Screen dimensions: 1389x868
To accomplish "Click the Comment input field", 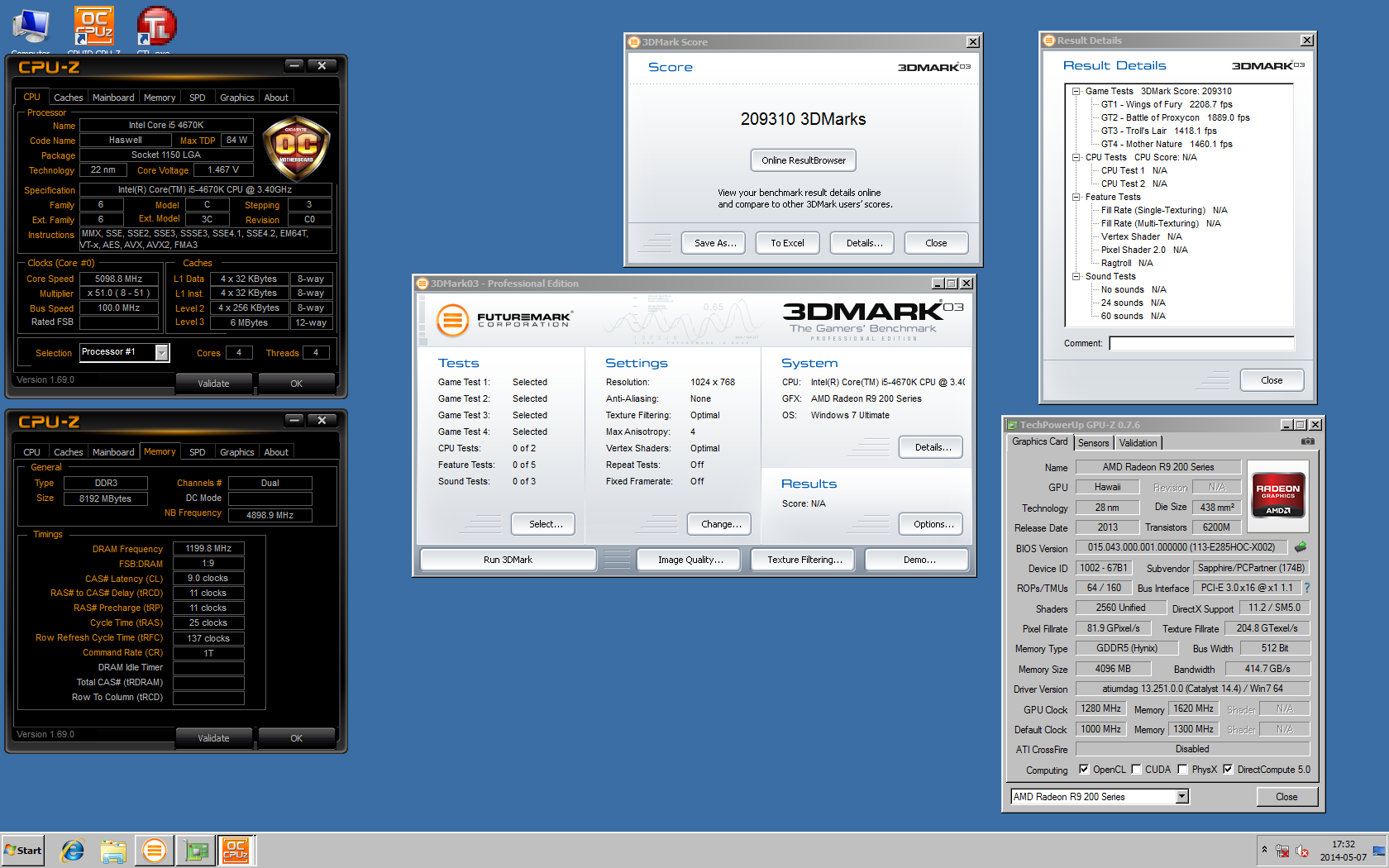I will click(x=1201, y=343).
